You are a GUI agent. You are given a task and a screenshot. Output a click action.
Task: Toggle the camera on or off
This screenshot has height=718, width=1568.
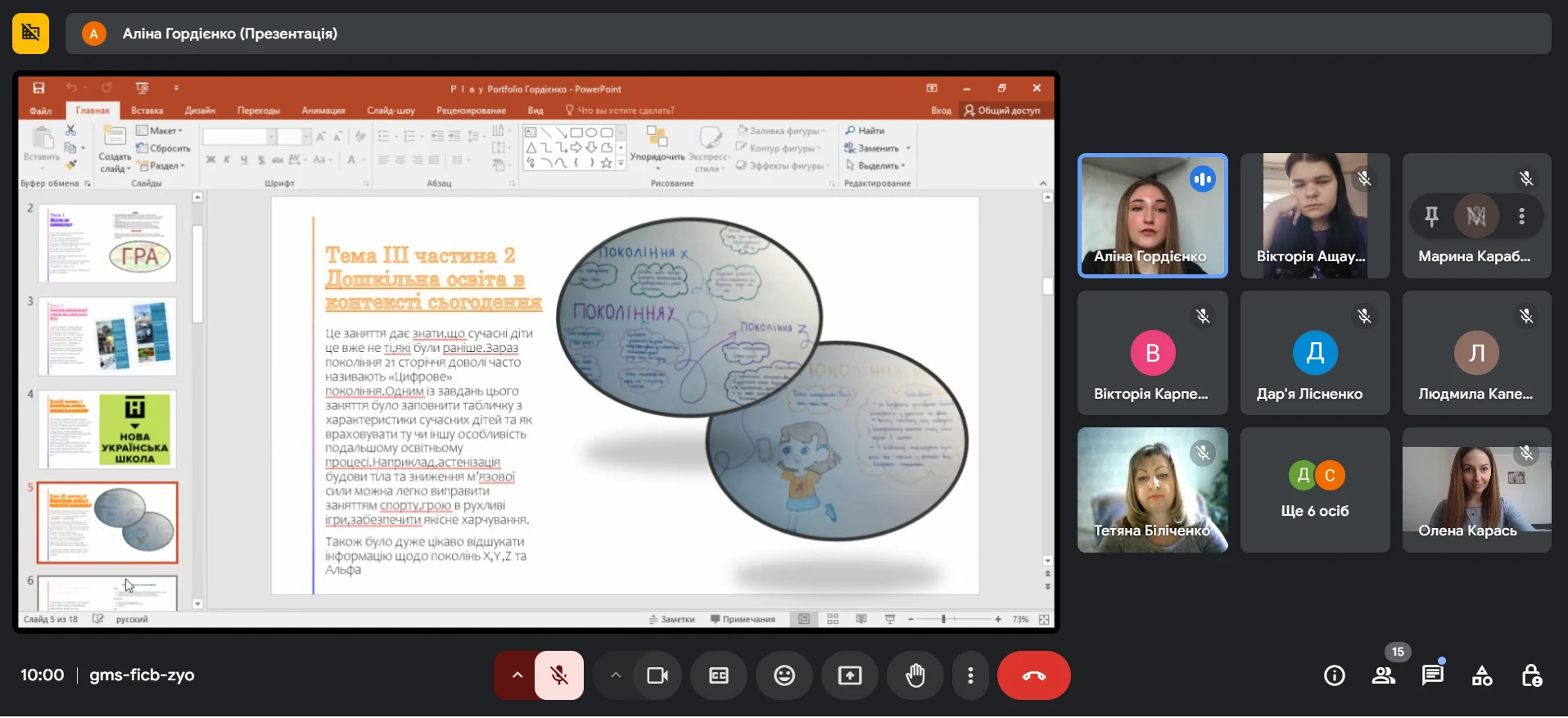(x=657, y=675)
